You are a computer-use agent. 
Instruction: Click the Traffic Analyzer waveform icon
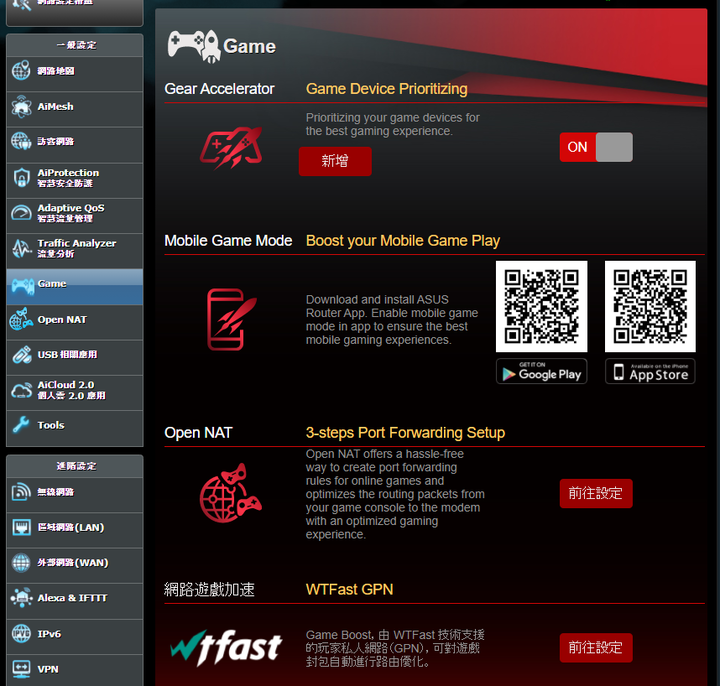click(21, 248)
